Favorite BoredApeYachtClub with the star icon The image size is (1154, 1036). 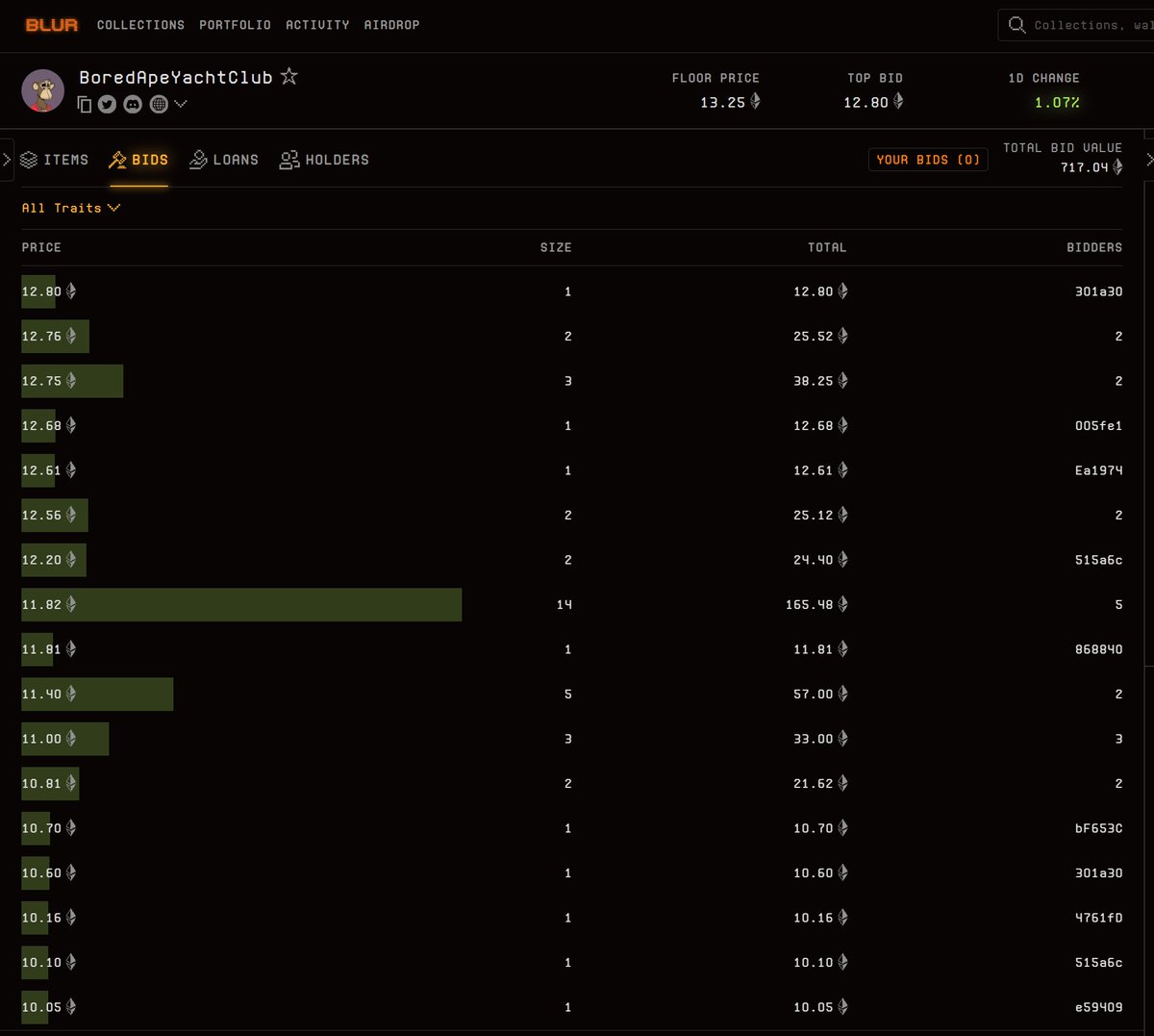pos(288,76)
